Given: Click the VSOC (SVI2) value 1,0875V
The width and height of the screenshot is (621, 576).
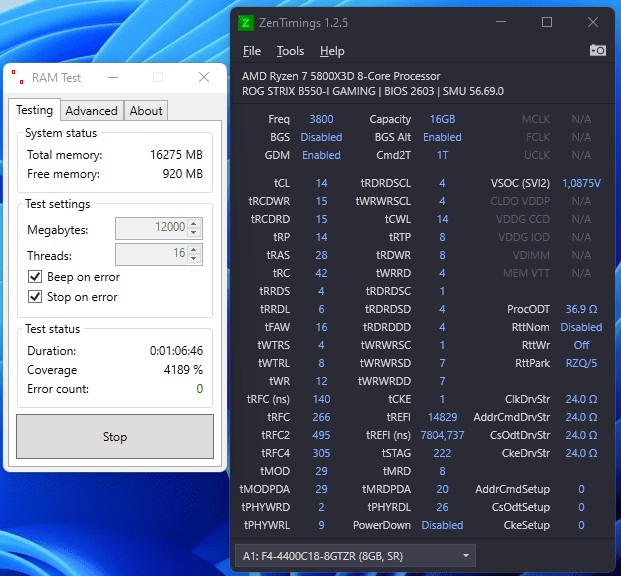Looking at the screenshot, I should (x=581, y=183).
